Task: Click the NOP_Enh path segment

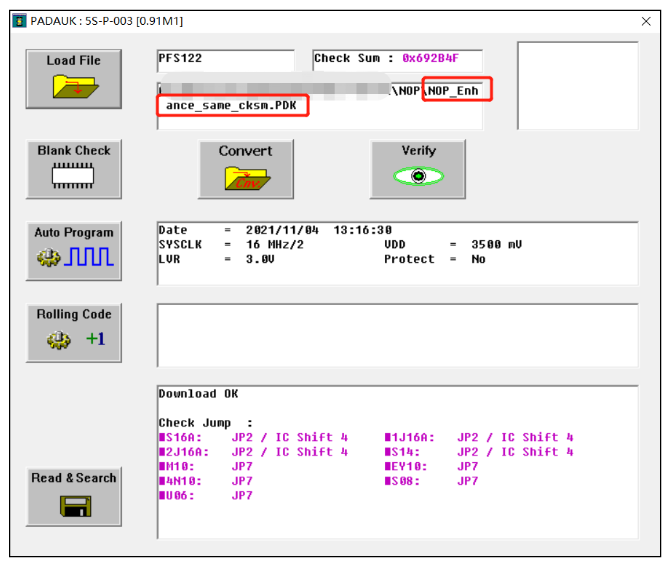Action: pyautogui.click(x=456, y=91)
